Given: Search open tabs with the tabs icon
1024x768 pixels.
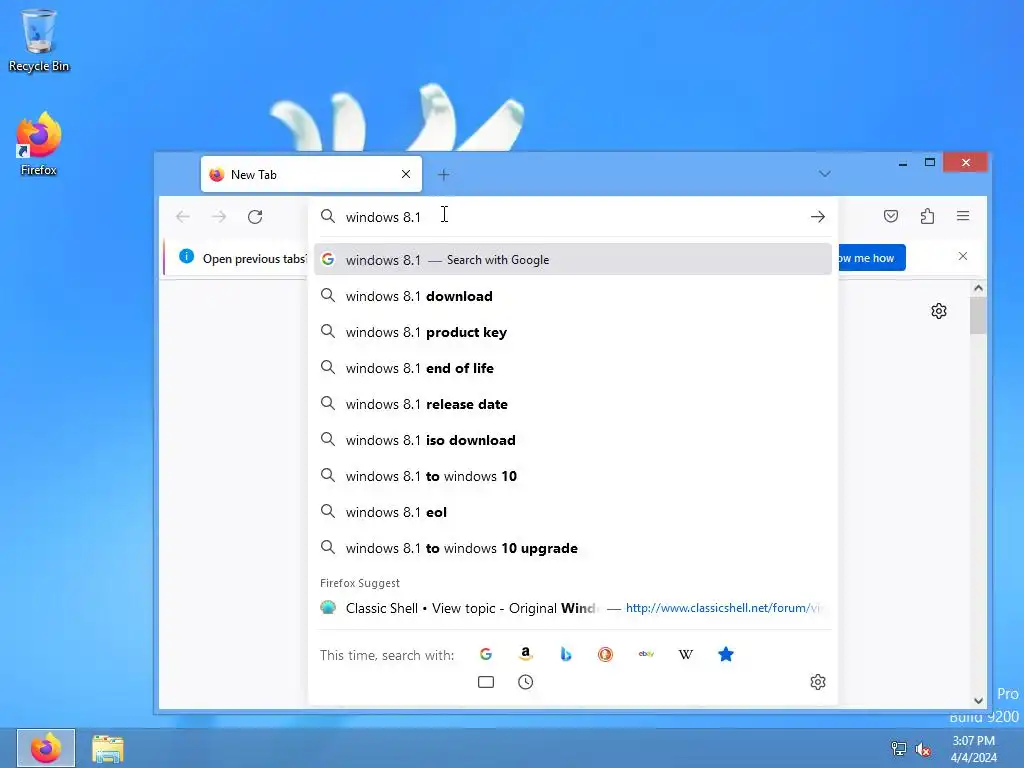Looking at the screenshot, I should tap(486, 682).
